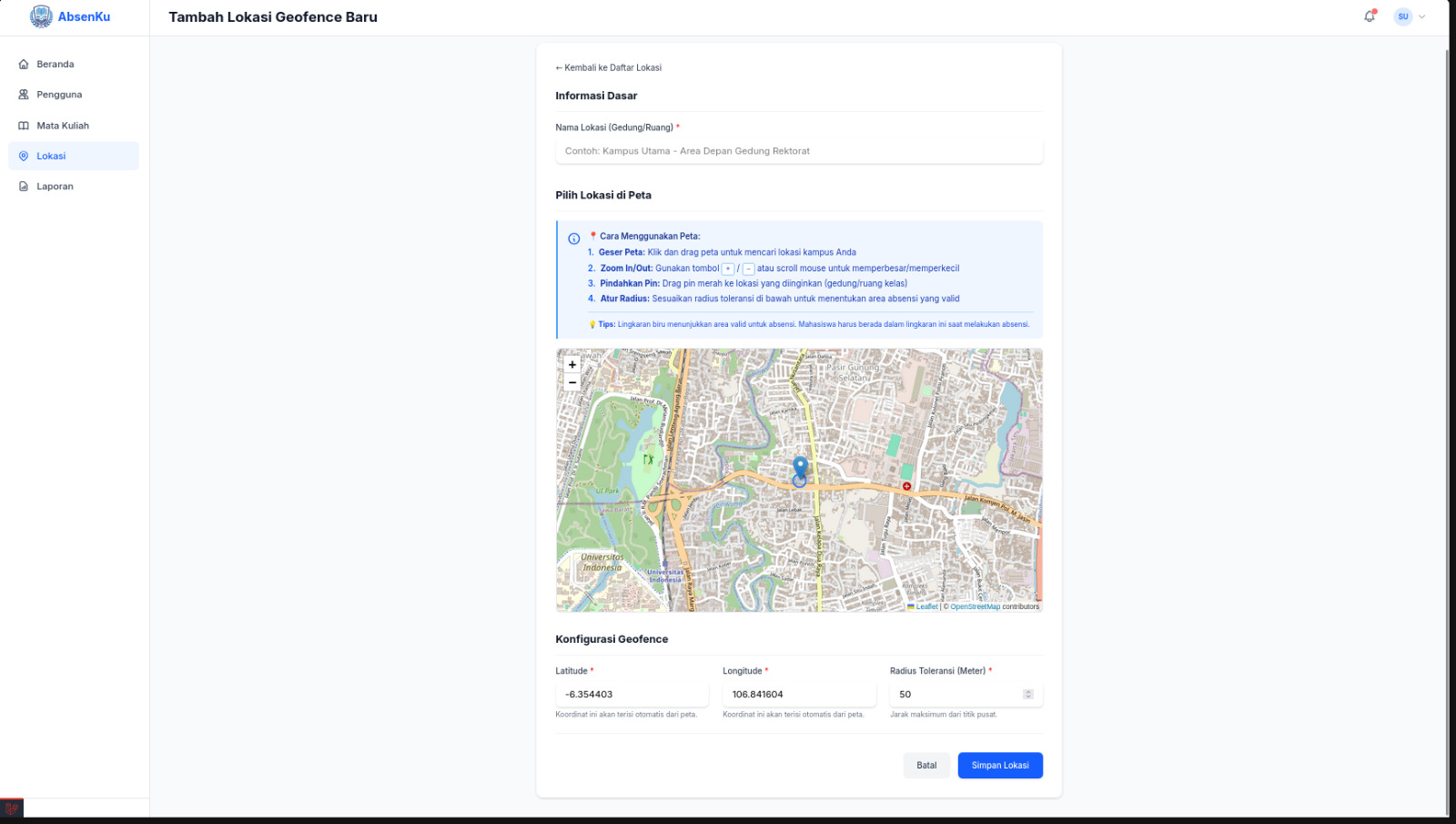Viewport: 1456px width, 824px height.
Task: Focus the Latitude input field
Action: coord(632,695)
